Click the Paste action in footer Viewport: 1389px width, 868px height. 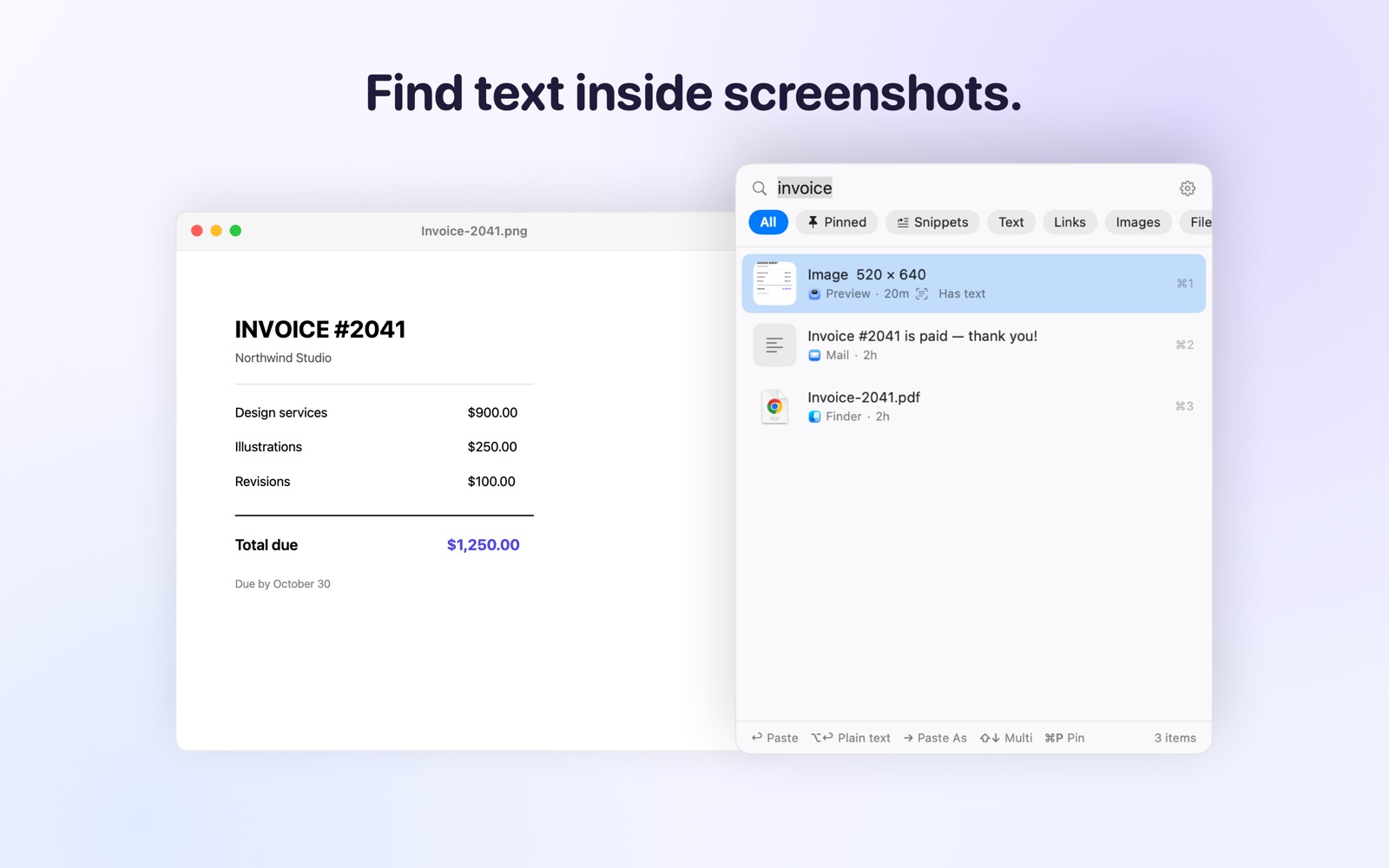[x=774, y=738]
